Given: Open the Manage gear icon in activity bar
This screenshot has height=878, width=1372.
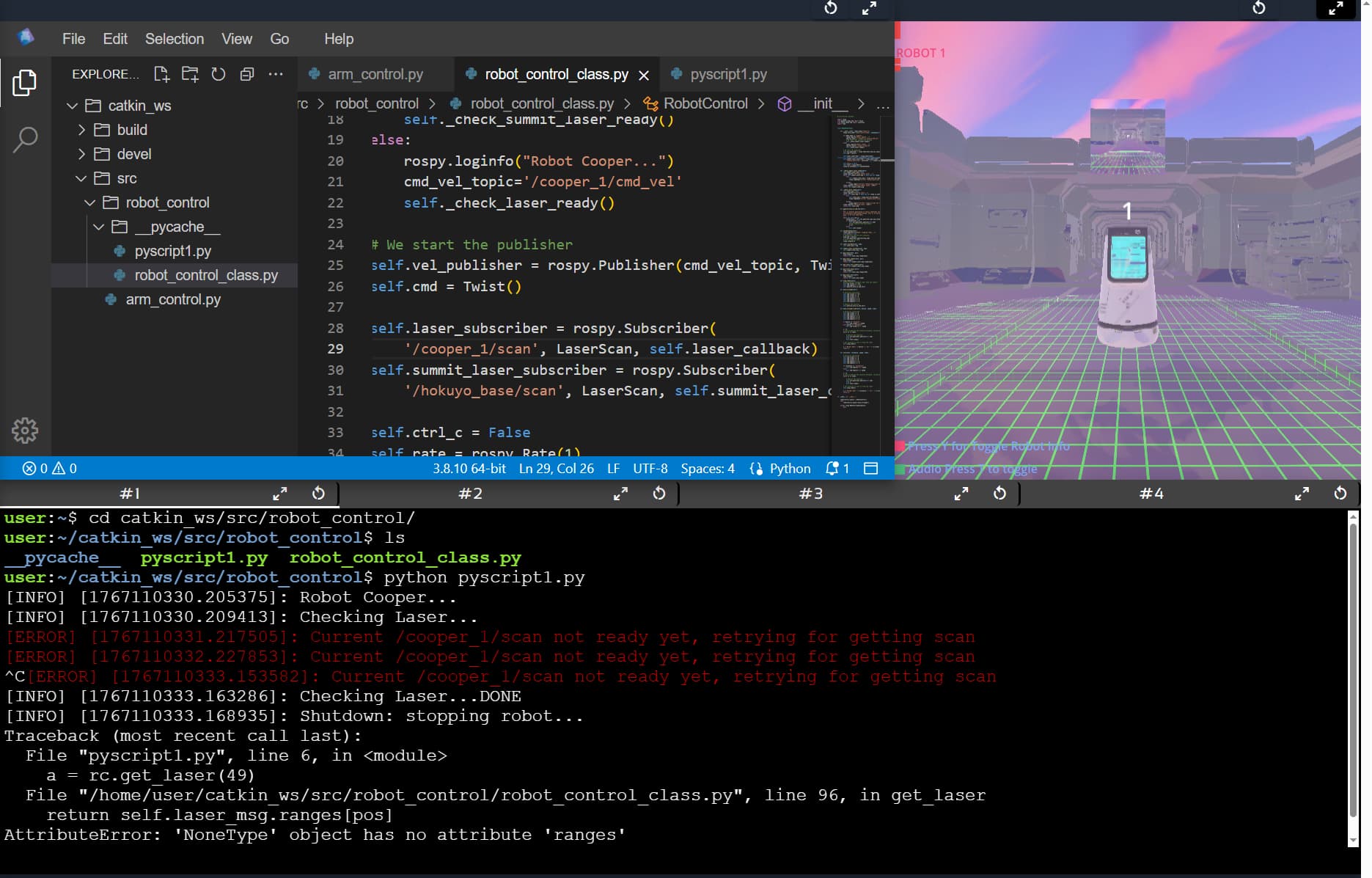Looking at the screenshot, I should coord(25,431).
